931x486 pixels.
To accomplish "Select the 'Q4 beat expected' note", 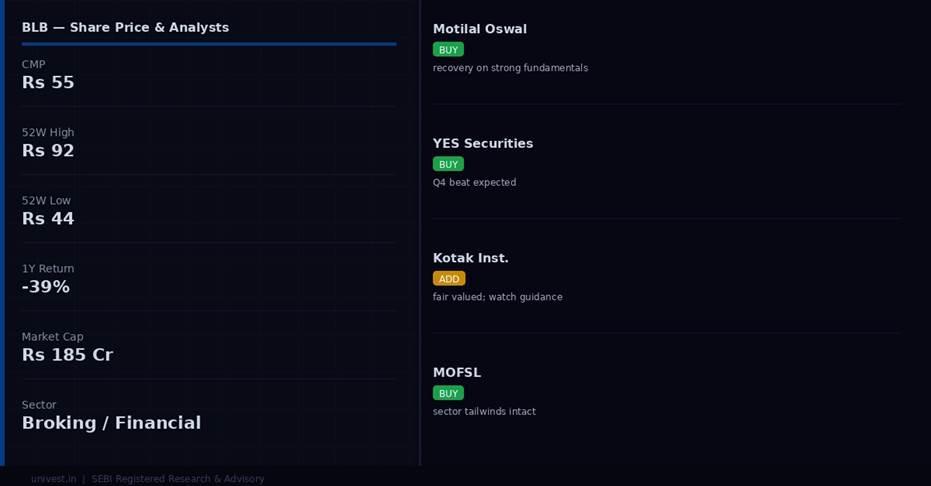I will pyautogui.click(x=474, y=183).
